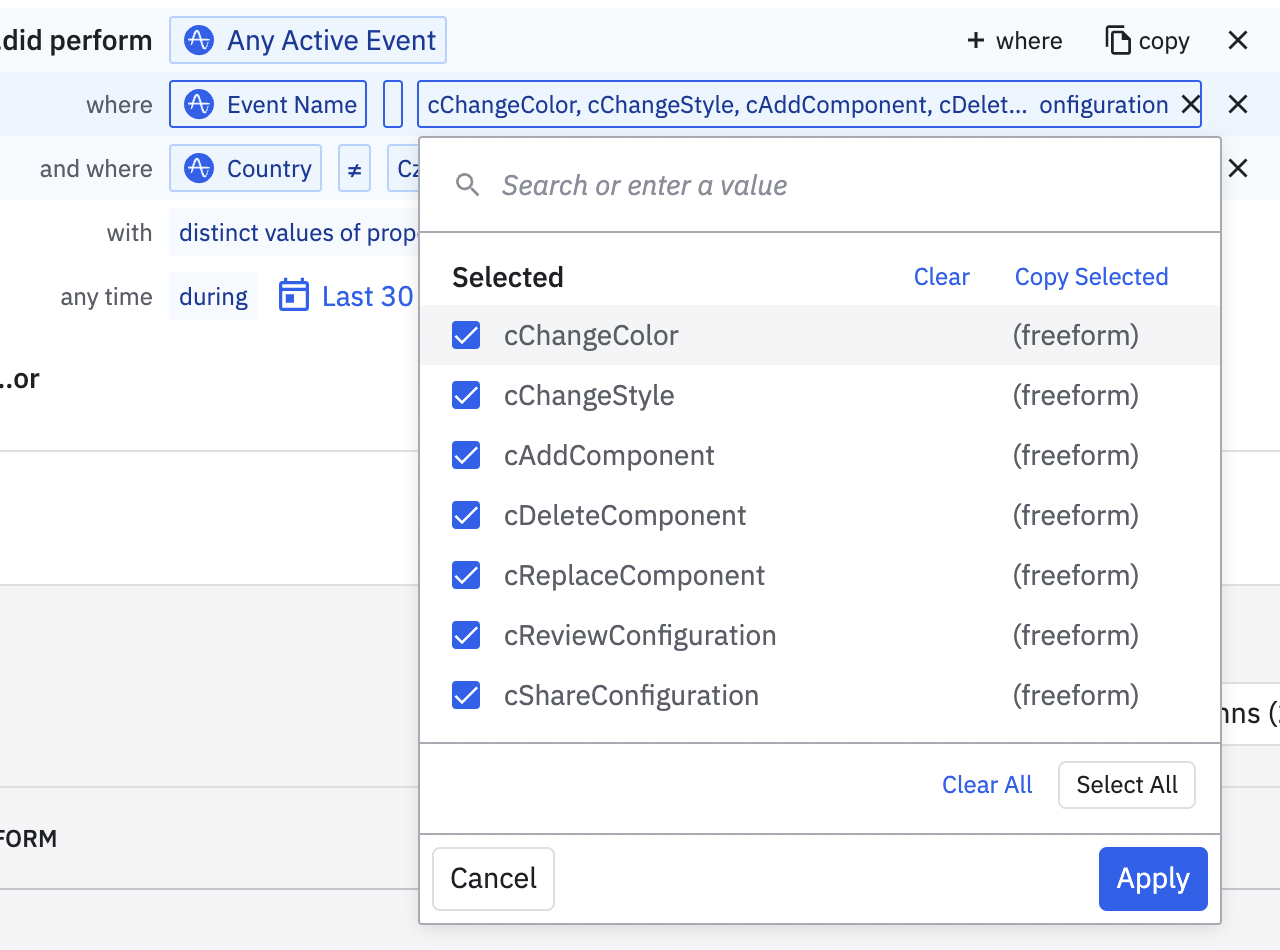Click the plus where filter icon
Screen dimensions: 1280x950
click(976, 41)
